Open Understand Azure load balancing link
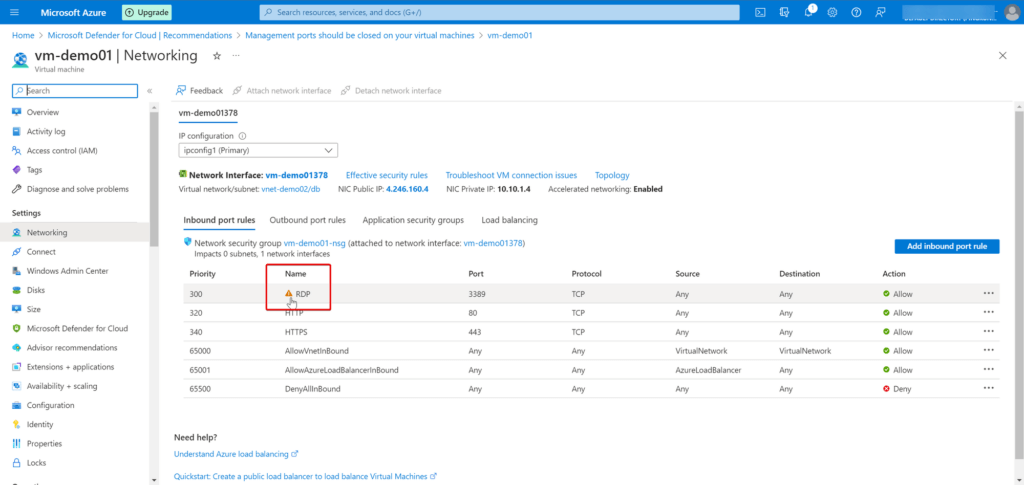 [x=236, y=454]
